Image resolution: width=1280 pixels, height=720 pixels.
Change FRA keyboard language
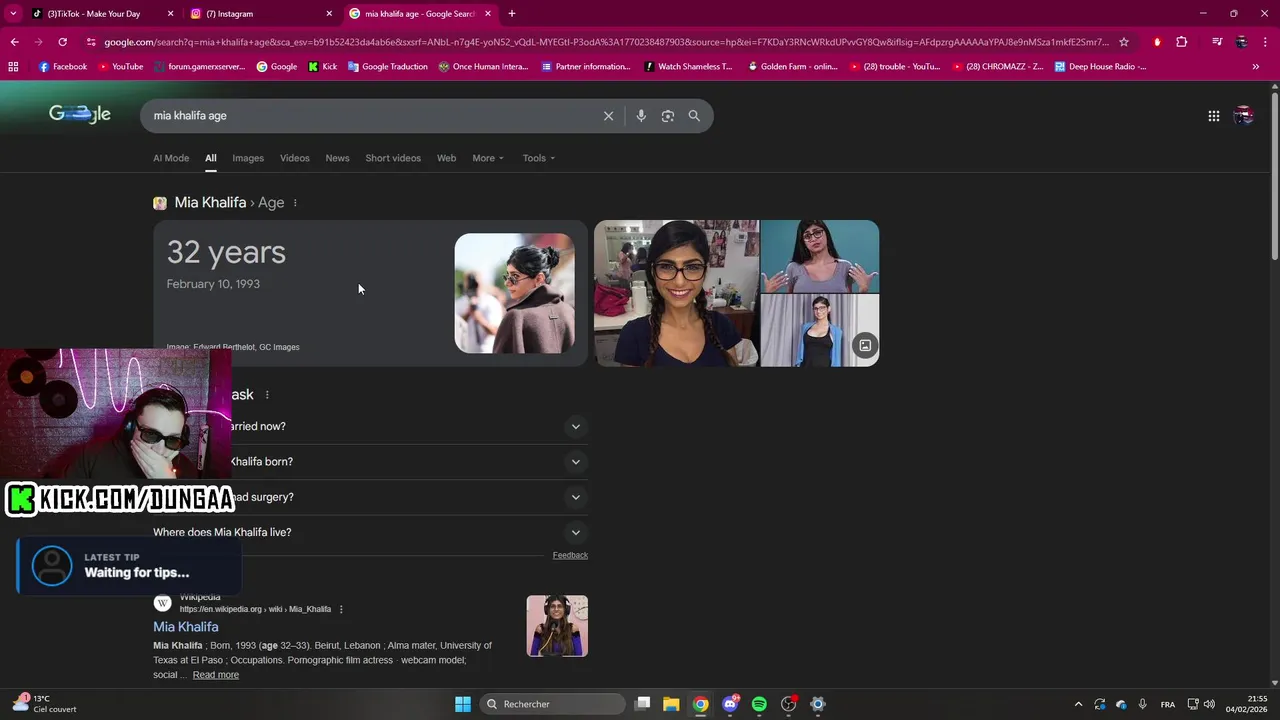coord(1167,704)
